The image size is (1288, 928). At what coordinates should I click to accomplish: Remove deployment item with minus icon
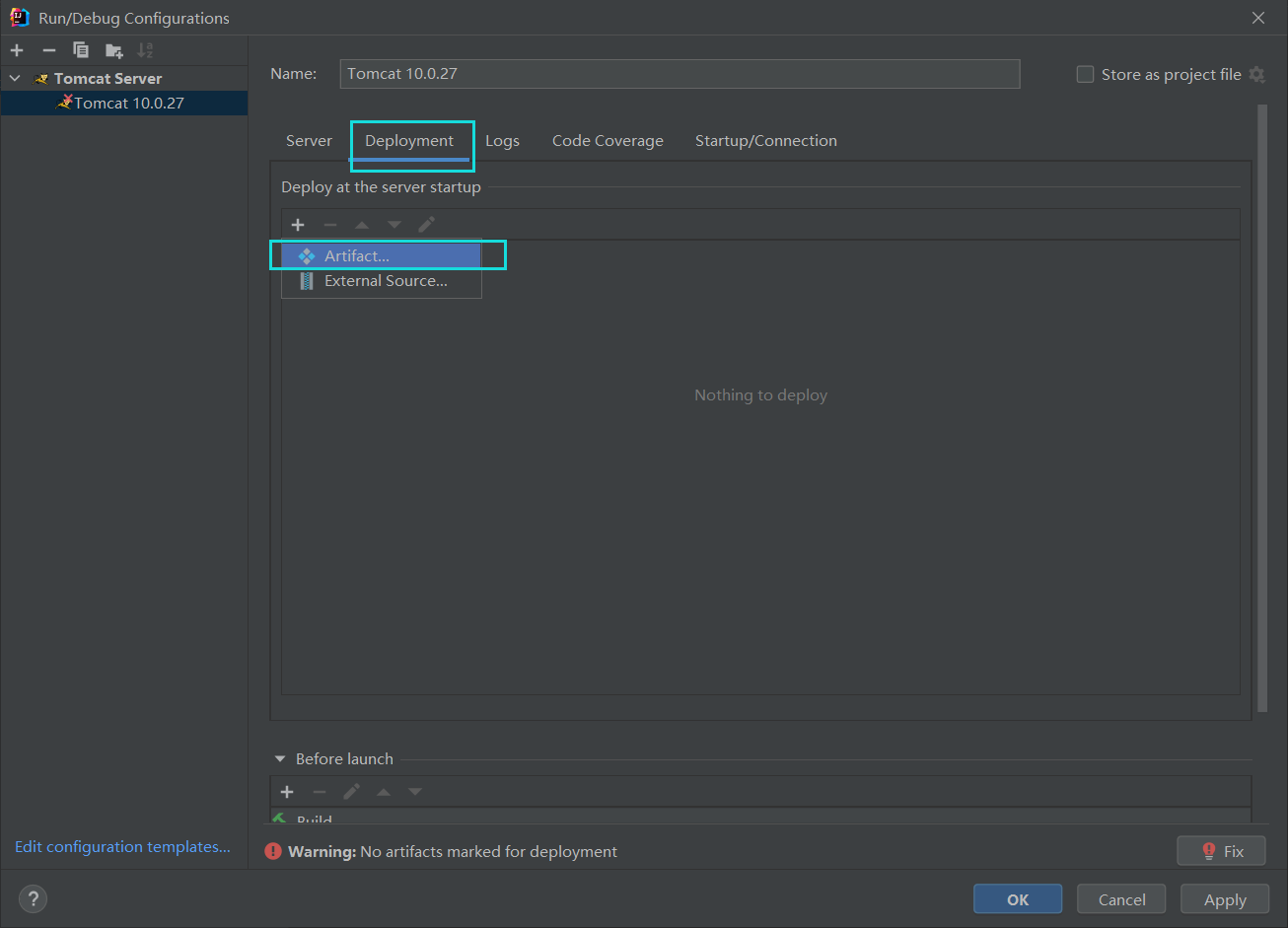coord(330,225)
